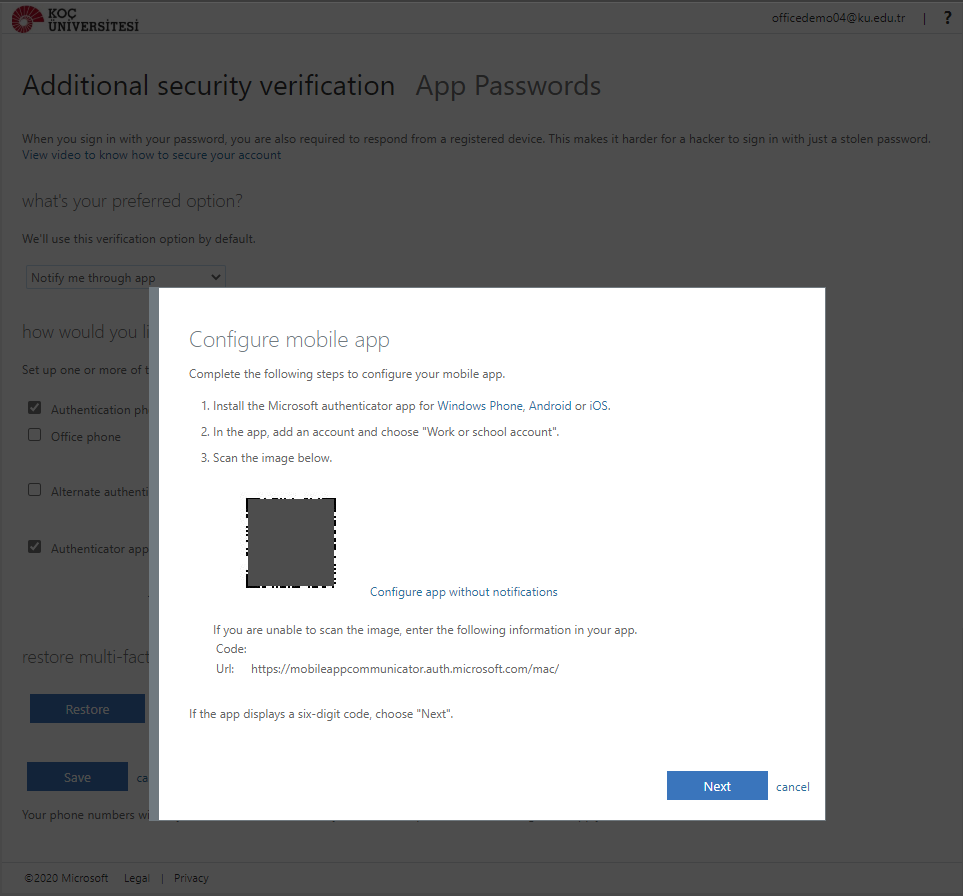Open the Android app link
This screenshot has width=963, height=896.
[x=550, y=406]
